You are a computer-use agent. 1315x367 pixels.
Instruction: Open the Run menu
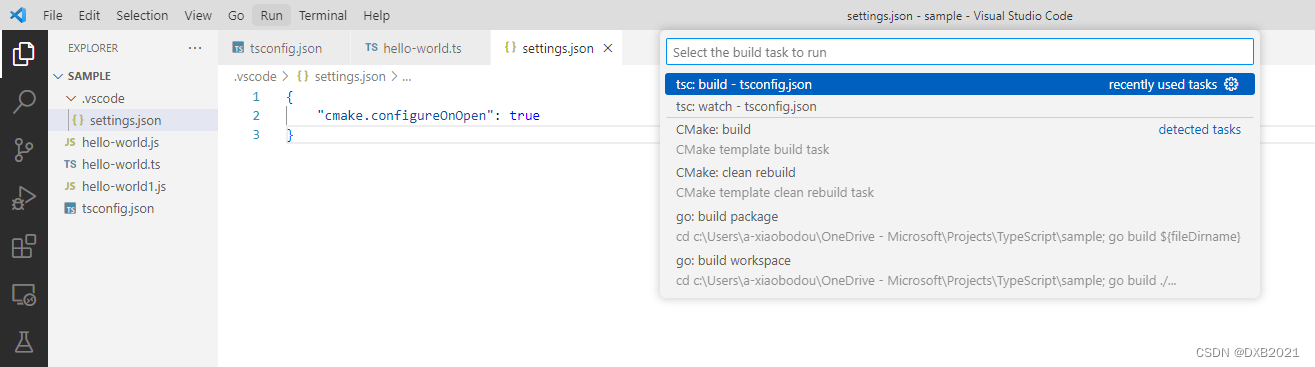click(271, 16)
